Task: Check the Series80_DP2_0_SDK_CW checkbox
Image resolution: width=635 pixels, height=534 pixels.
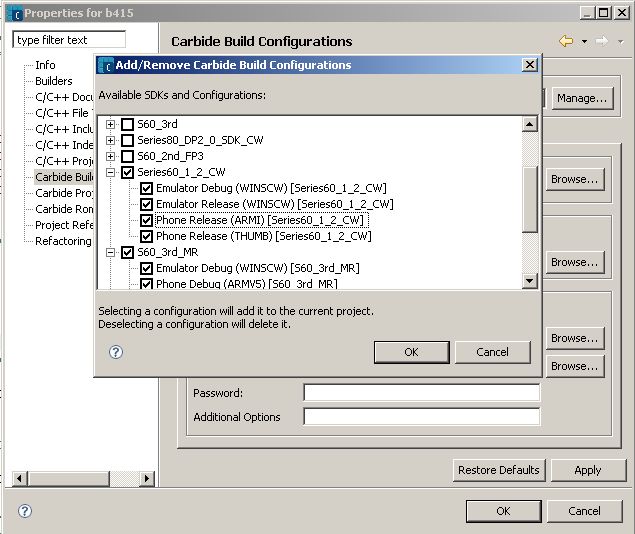Action: pyautogui.click(x=128, y=140)
